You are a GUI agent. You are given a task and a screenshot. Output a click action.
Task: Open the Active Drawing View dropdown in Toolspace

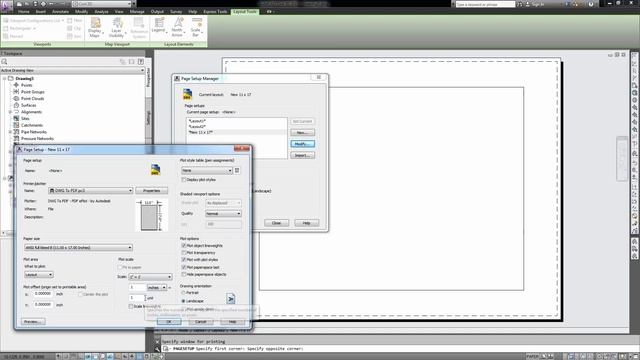tap(73, 71)
